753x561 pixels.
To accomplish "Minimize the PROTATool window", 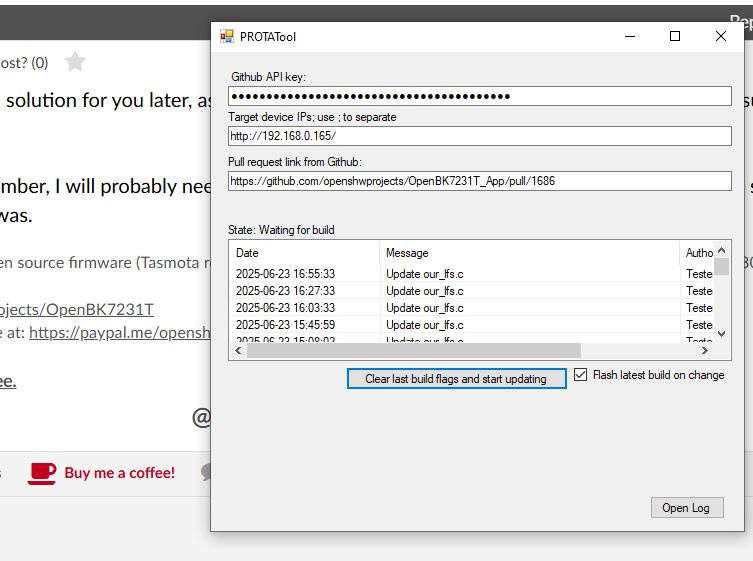I will pyautogui.click(x=630, y=37).
